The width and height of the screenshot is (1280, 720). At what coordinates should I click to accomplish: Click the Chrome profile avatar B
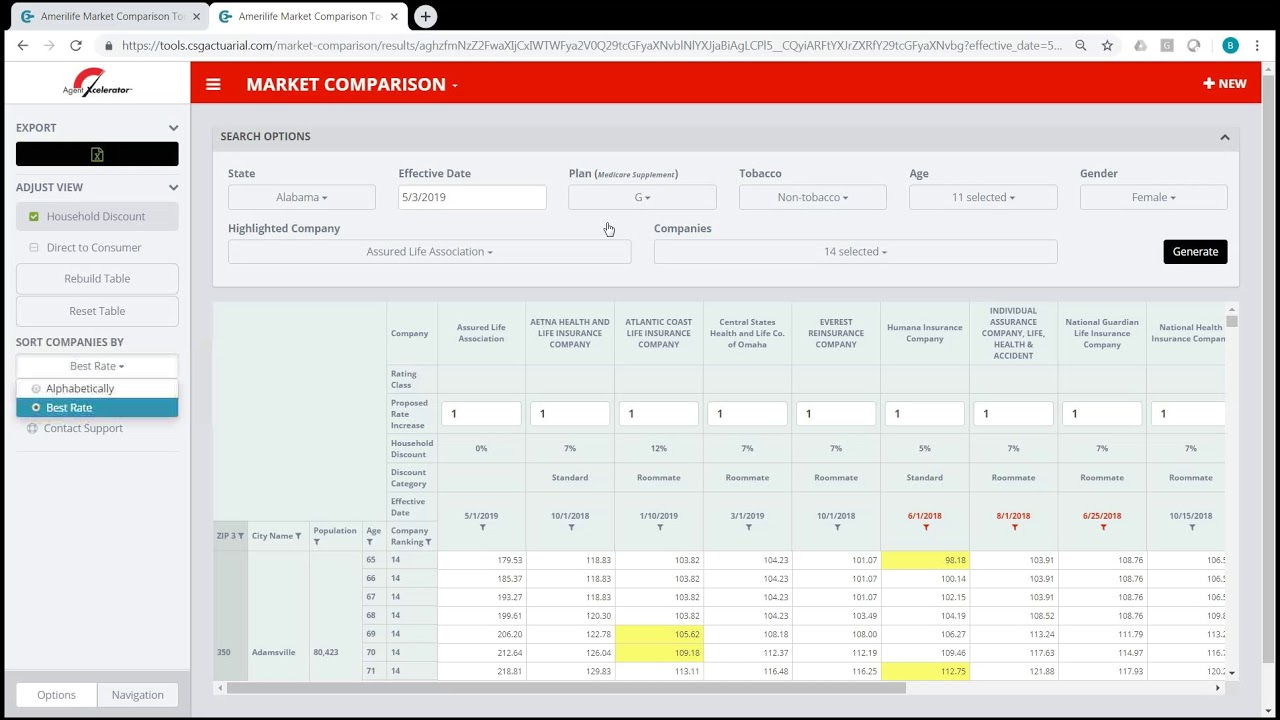pos(1230,45)
